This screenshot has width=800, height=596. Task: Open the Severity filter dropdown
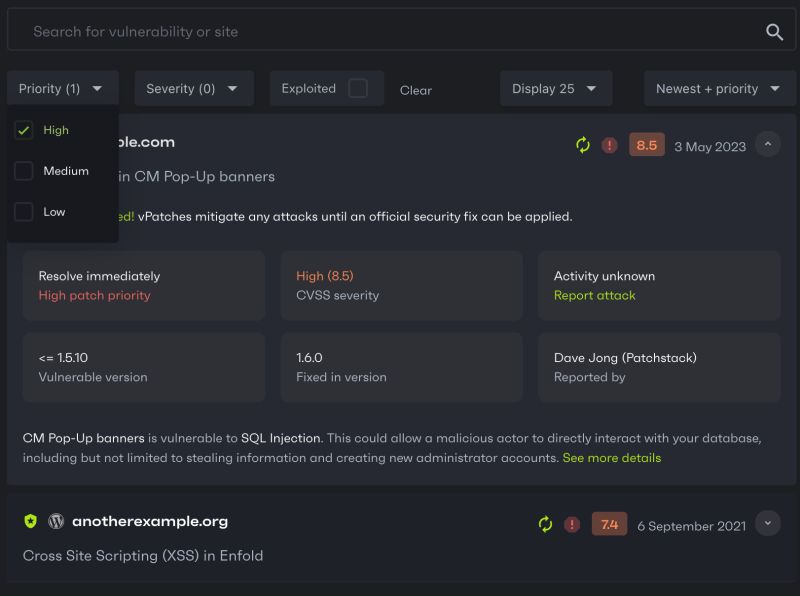(193, 88)
